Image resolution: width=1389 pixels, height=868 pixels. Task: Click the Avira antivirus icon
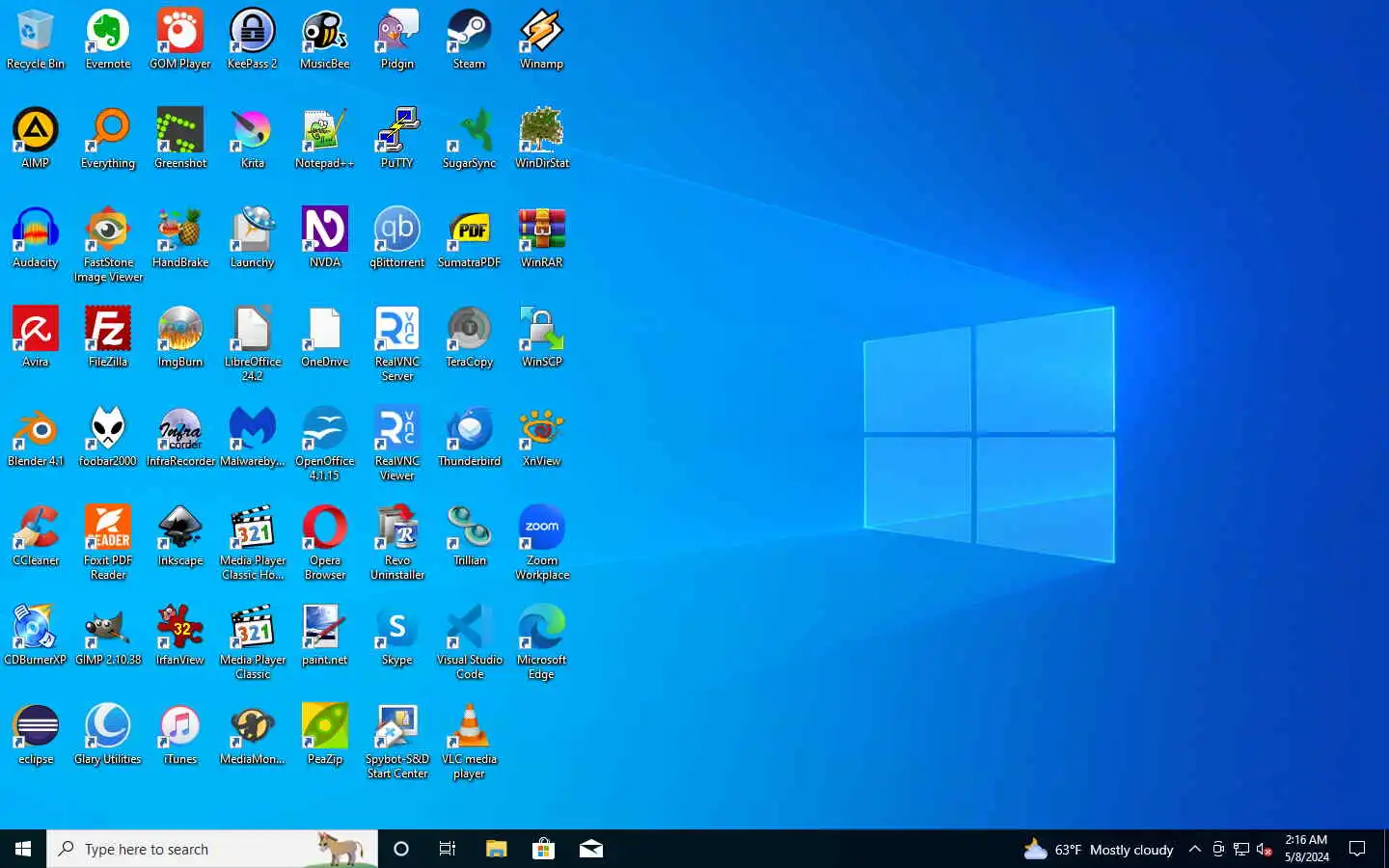[36, 338]
